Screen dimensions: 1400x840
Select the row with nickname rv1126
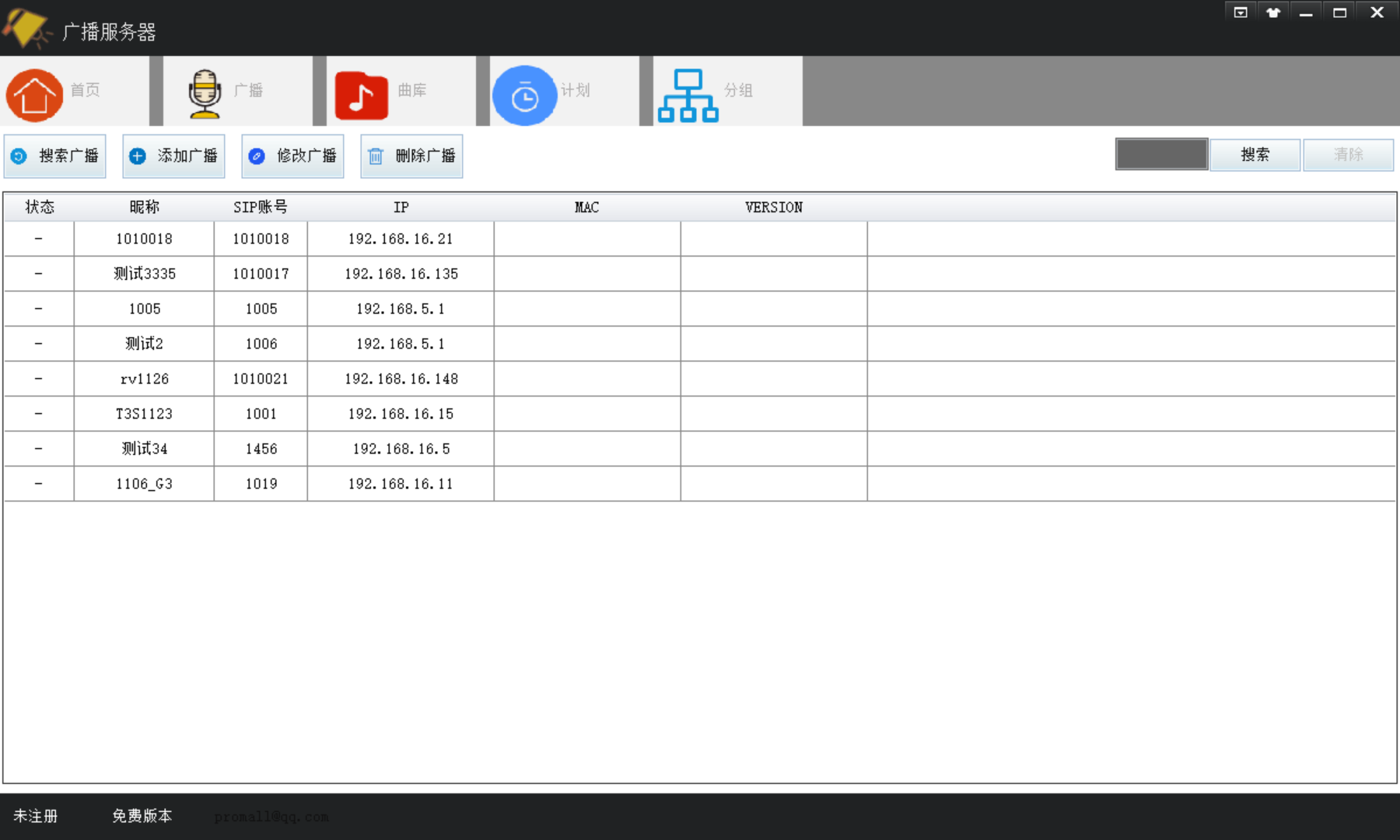[x=144, y=379]
